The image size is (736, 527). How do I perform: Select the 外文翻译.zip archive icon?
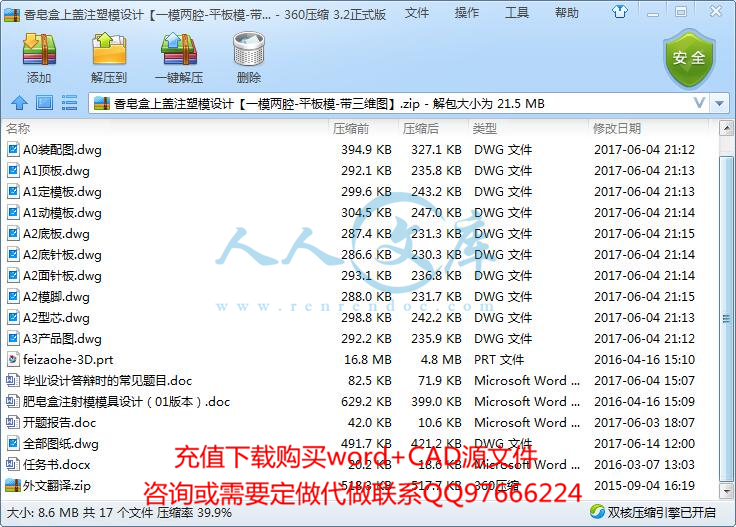click(13, 485)
